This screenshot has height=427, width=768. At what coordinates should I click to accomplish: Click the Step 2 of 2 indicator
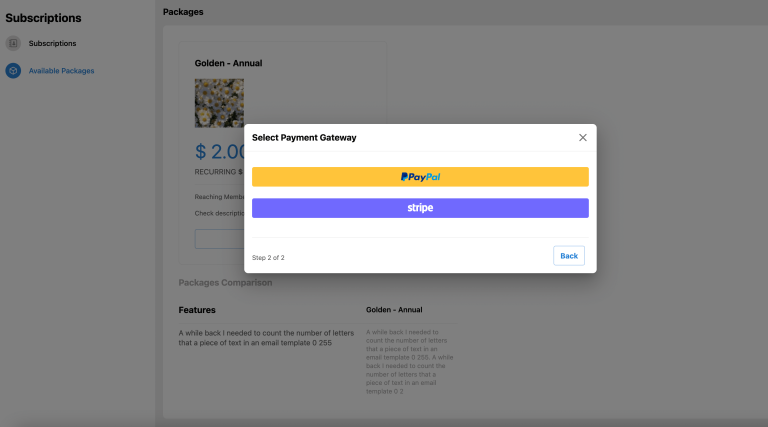[268, 258]
